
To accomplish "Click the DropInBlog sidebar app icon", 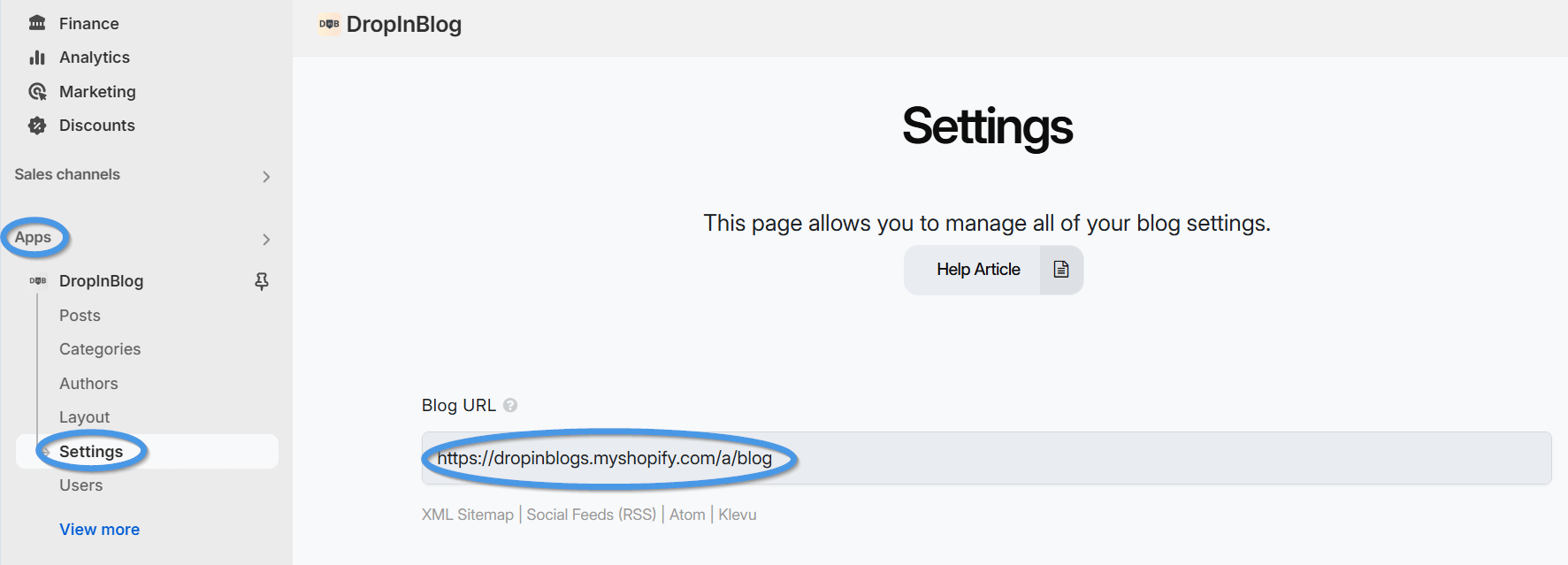I will [x=38, y=281].
